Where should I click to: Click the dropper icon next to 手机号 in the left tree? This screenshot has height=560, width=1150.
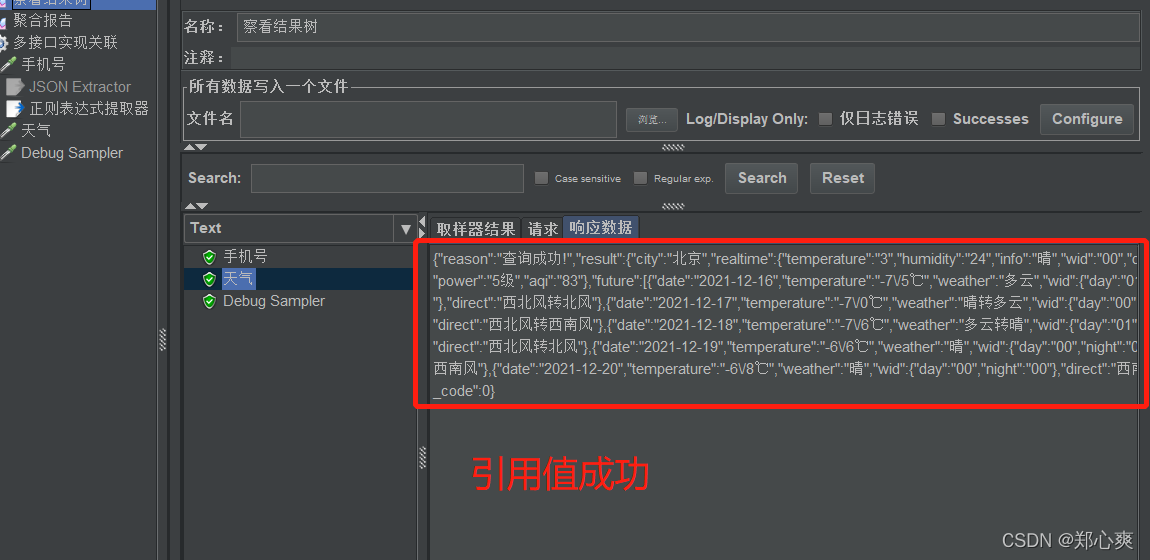[8, 65]
